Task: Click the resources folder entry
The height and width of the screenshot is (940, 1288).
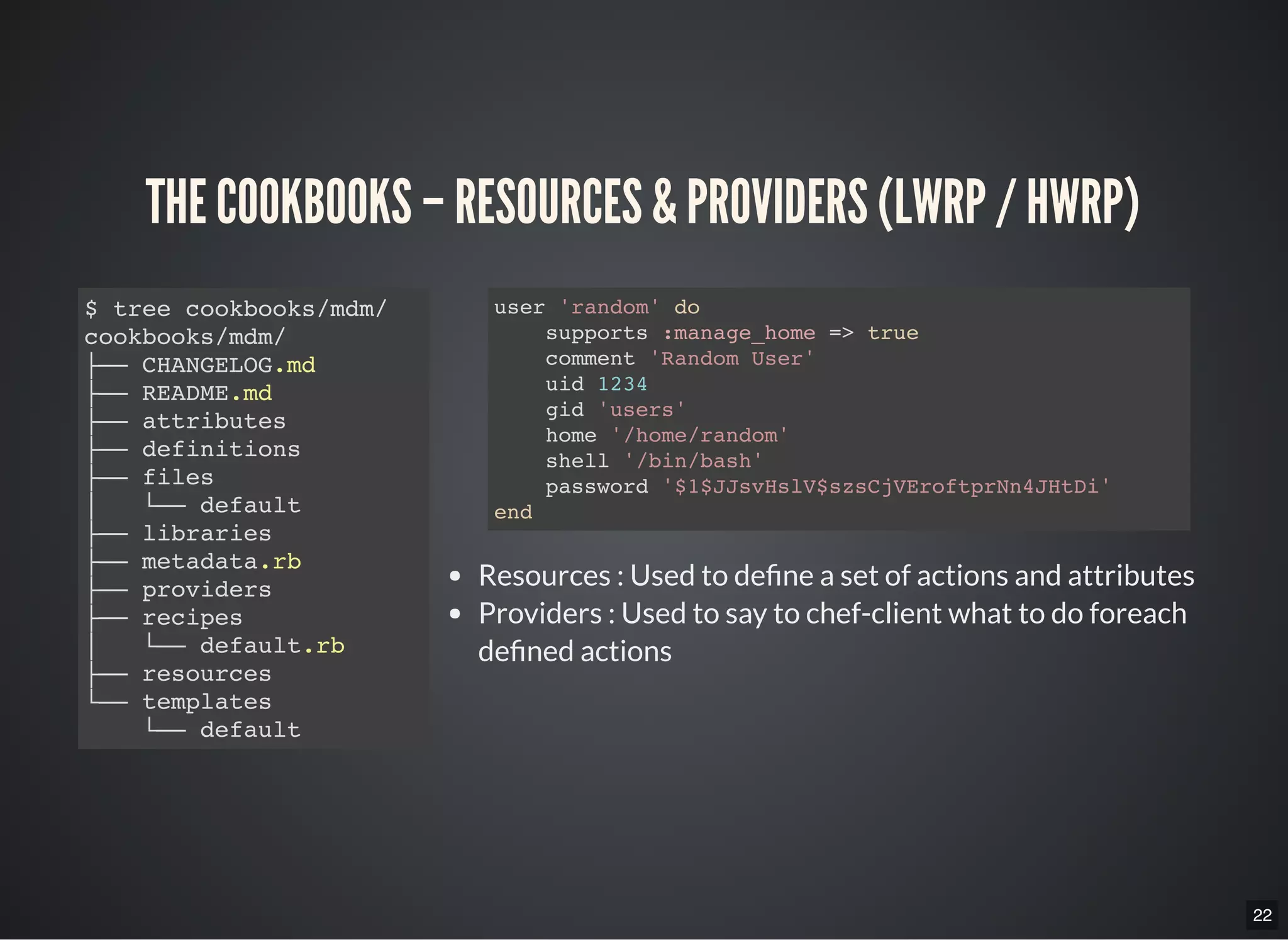Action: [x=207, y=674]
